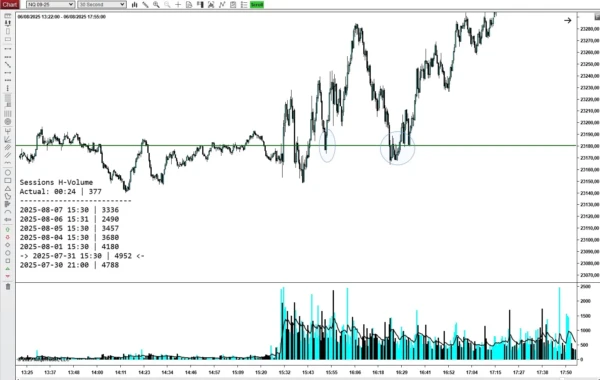Select the vertical time cycles tool
The image size is (600, 380).
click(8, 114)
